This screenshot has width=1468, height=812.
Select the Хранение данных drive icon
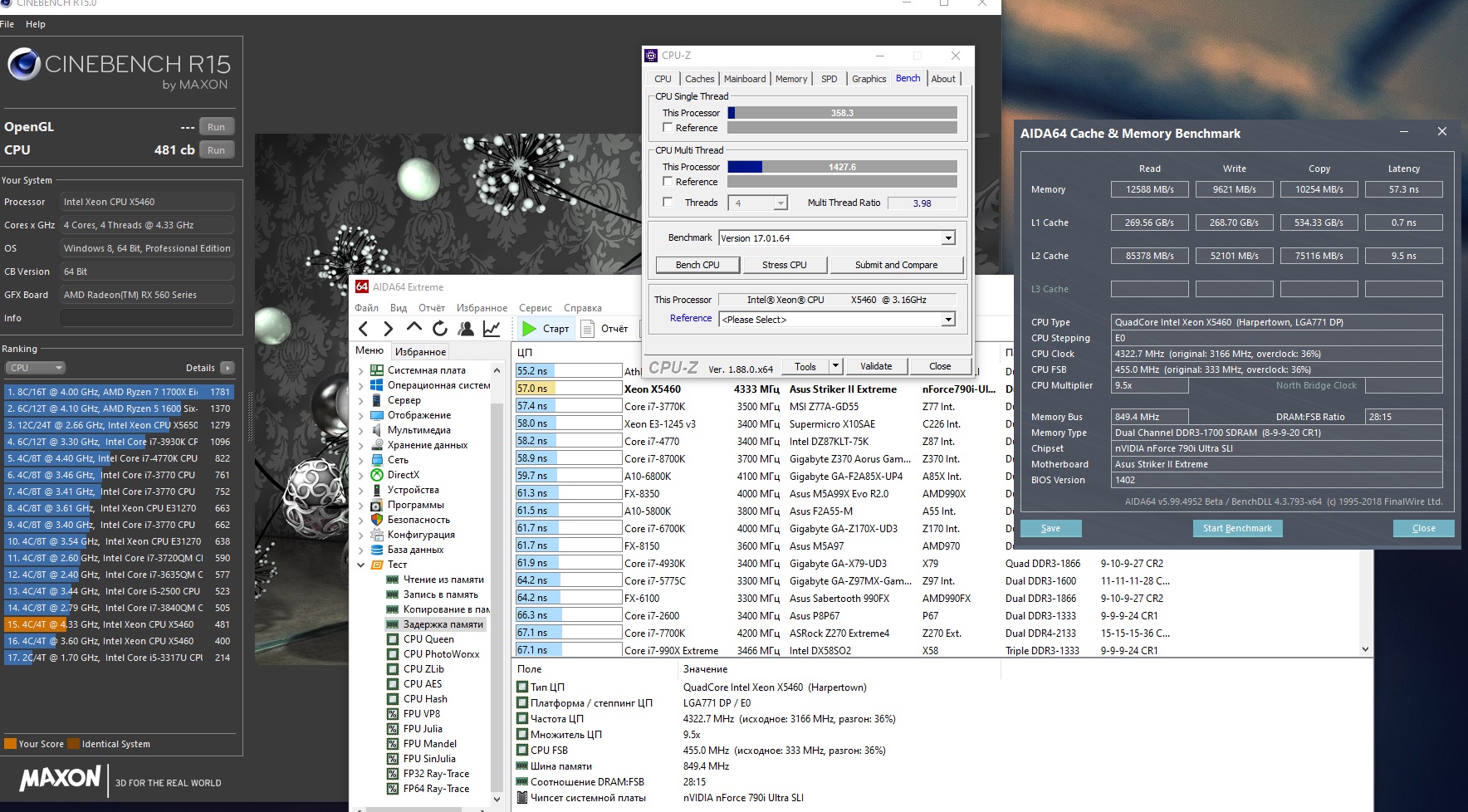pos(377,445)
